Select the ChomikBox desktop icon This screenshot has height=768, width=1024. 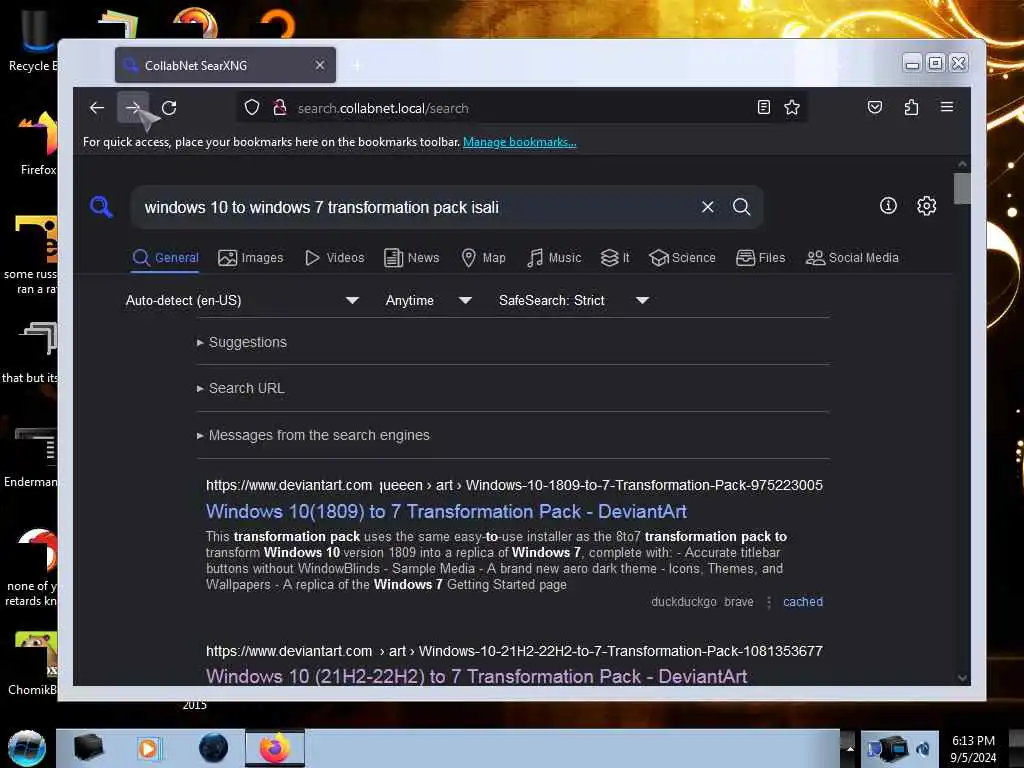pyautogui.click(x=33, y=663)
